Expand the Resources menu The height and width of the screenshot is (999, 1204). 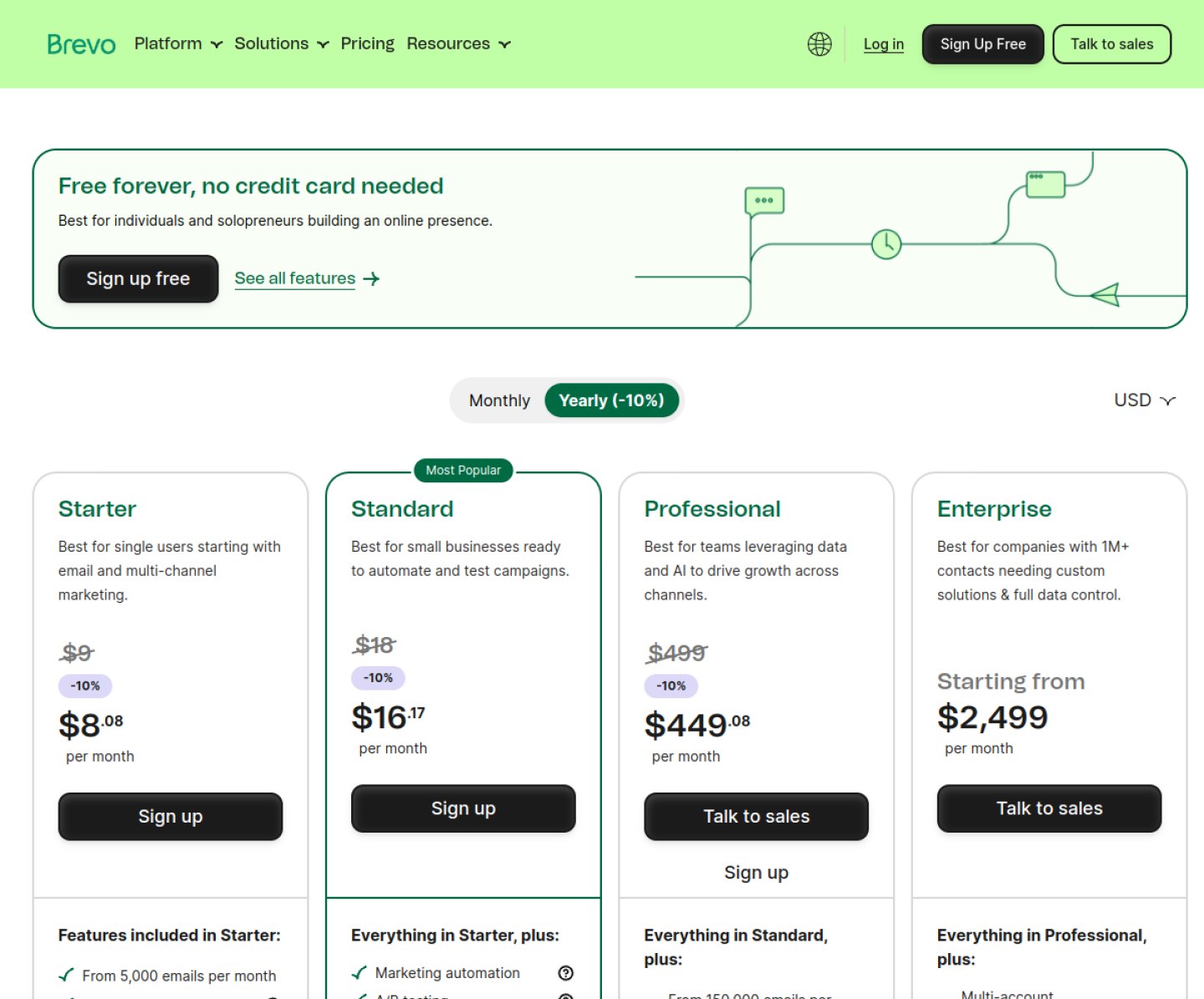[x=458, y=43]
